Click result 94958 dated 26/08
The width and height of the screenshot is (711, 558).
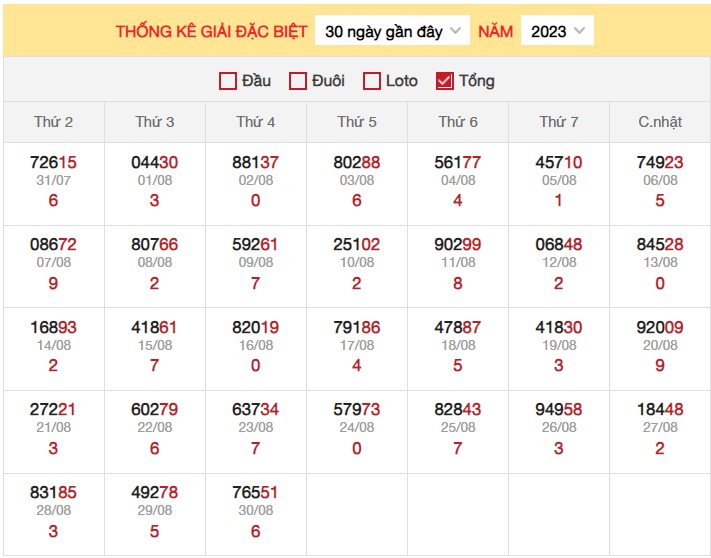(559, 410)
